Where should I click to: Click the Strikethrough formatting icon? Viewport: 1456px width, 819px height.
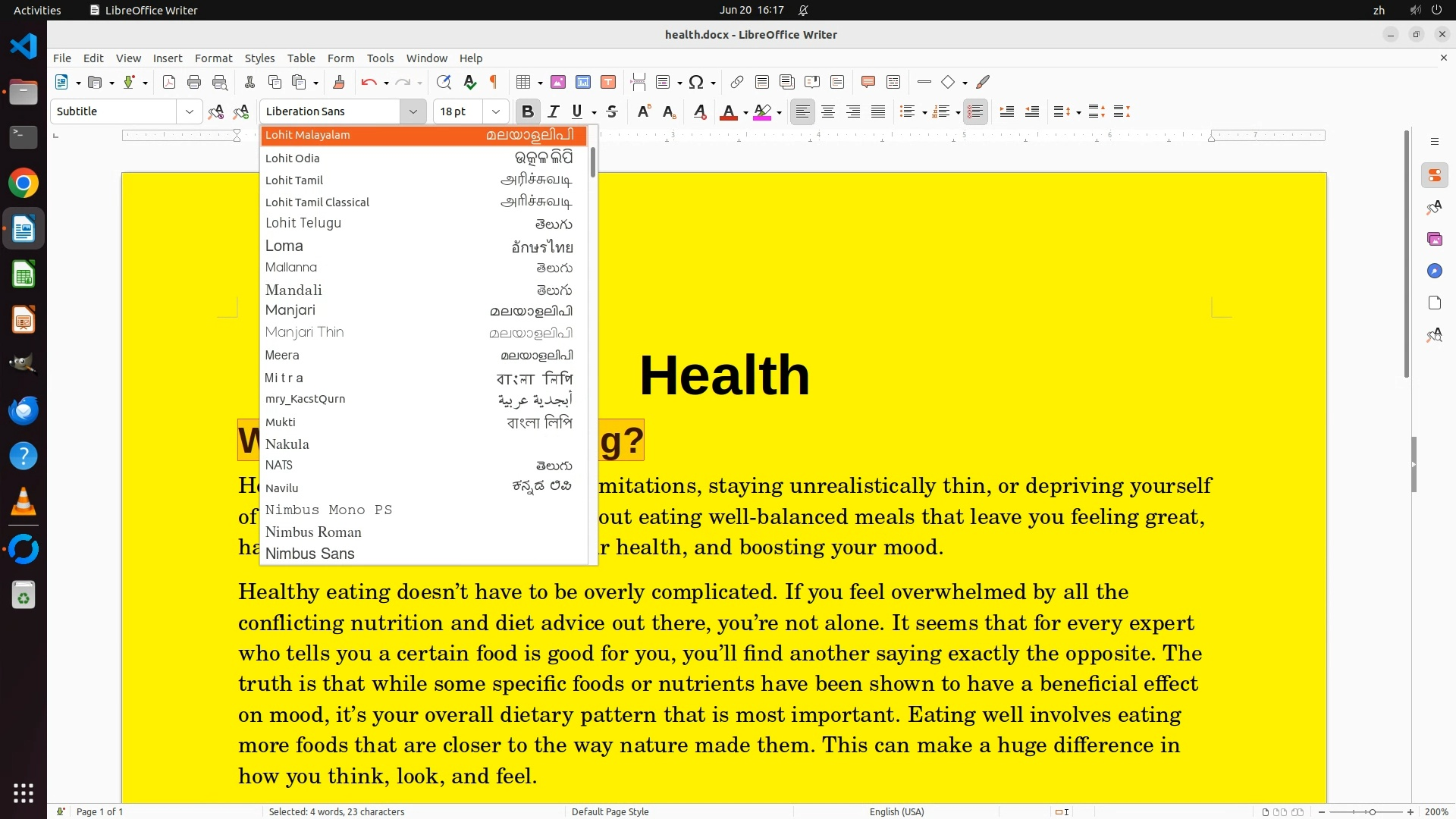pos(612,111)
